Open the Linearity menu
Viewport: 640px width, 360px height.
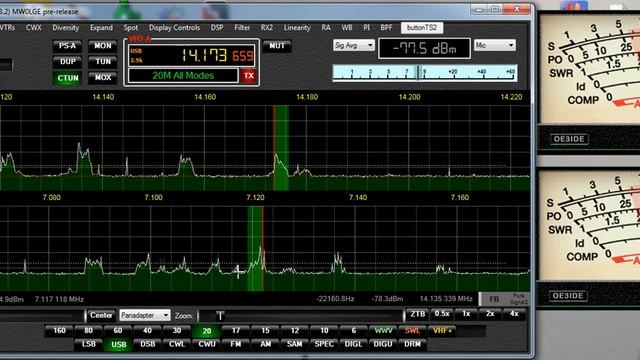(x=297, y=28)
